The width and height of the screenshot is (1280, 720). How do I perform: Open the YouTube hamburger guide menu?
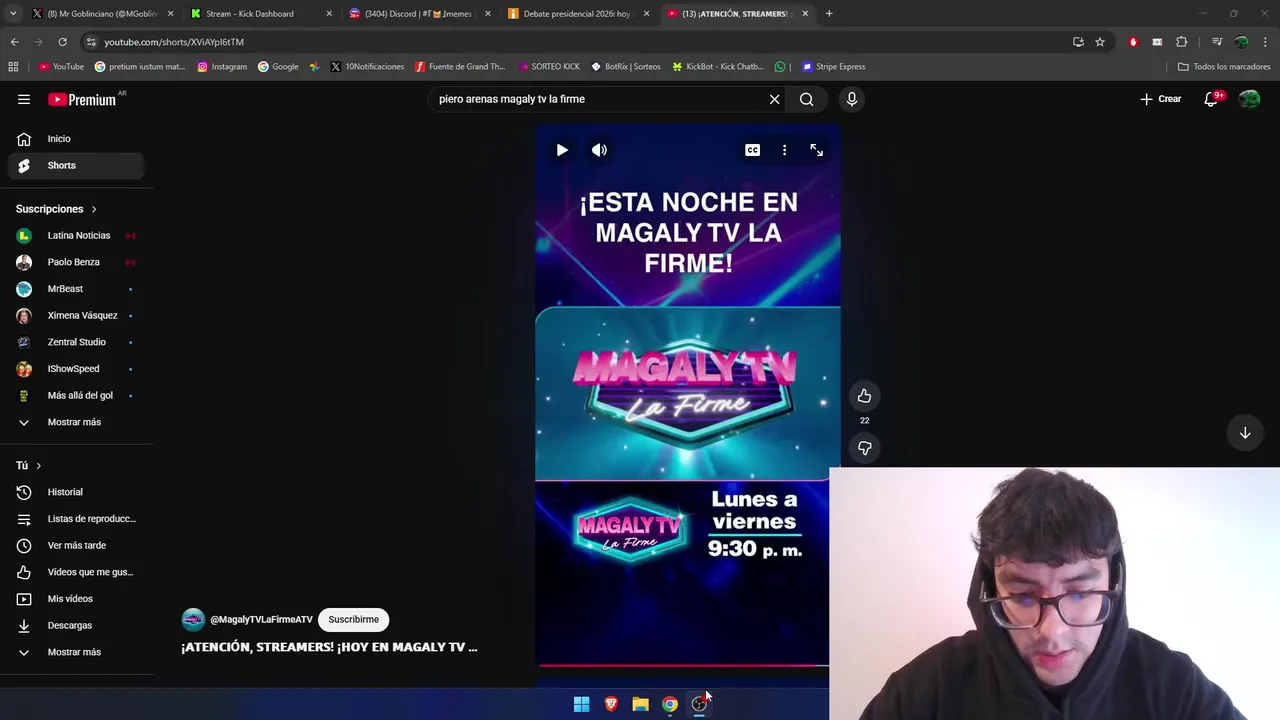[x=24, y=99]
